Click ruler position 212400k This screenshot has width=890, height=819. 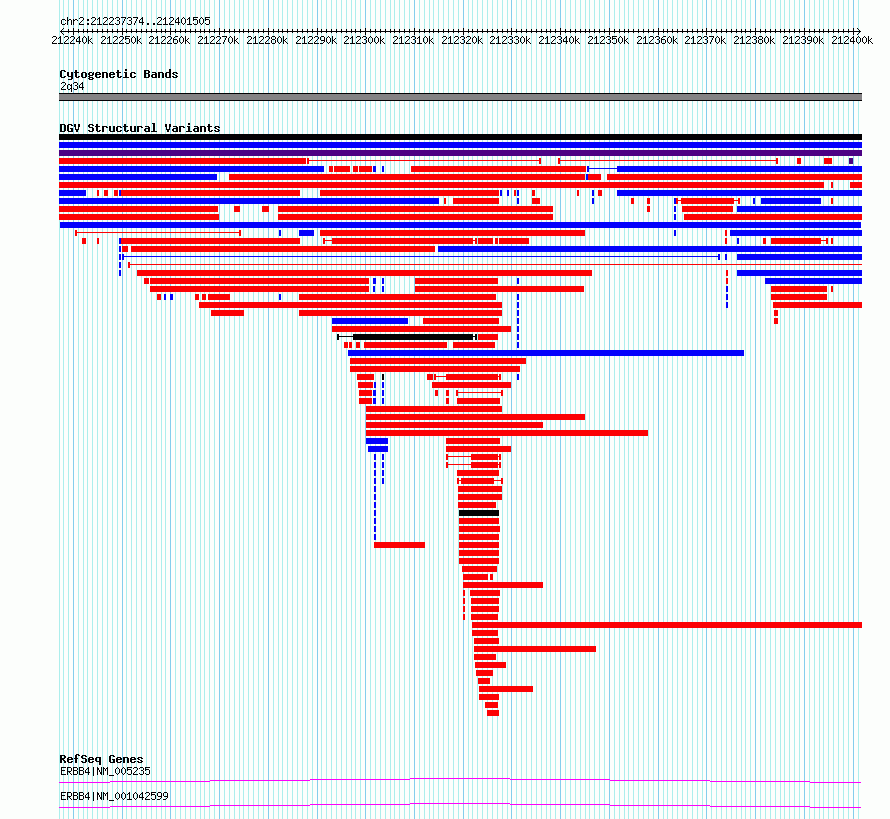coord(852,40)
